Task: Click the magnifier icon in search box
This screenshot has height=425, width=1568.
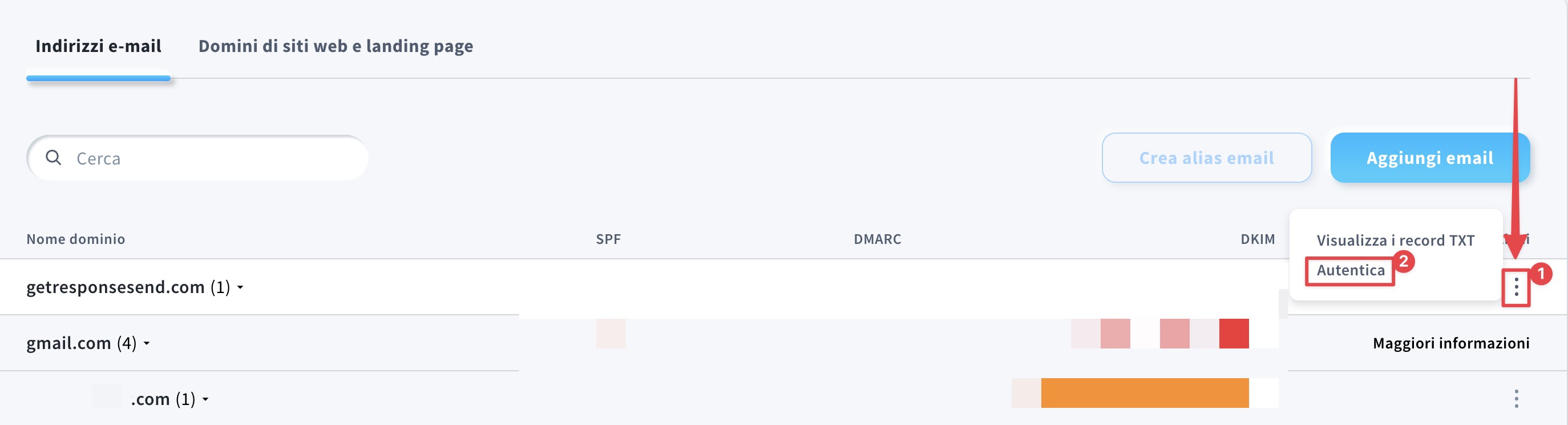Action: tap(54, 158)
